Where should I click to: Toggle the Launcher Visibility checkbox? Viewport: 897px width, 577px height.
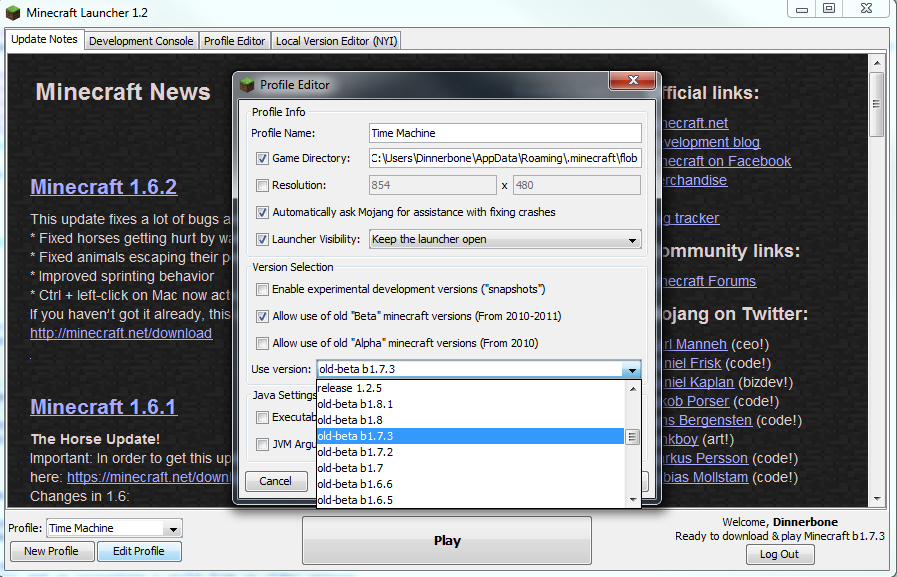click(262, 239)
